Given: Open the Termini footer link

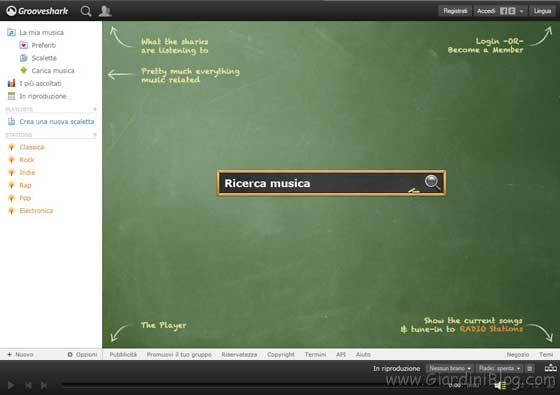Looking at the screenshot, I should [315, 355].
